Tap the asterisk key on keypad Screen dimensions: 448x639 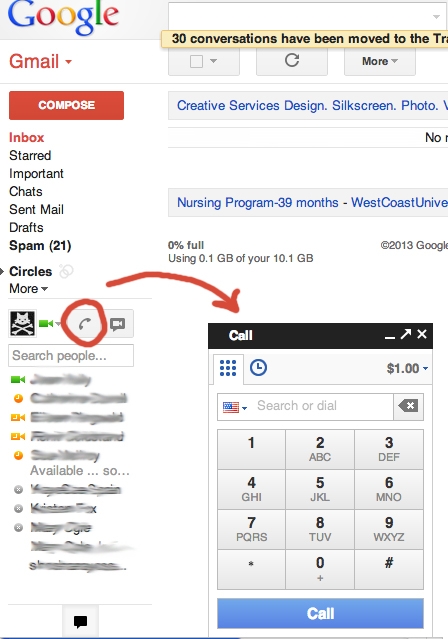click(252, 569)
